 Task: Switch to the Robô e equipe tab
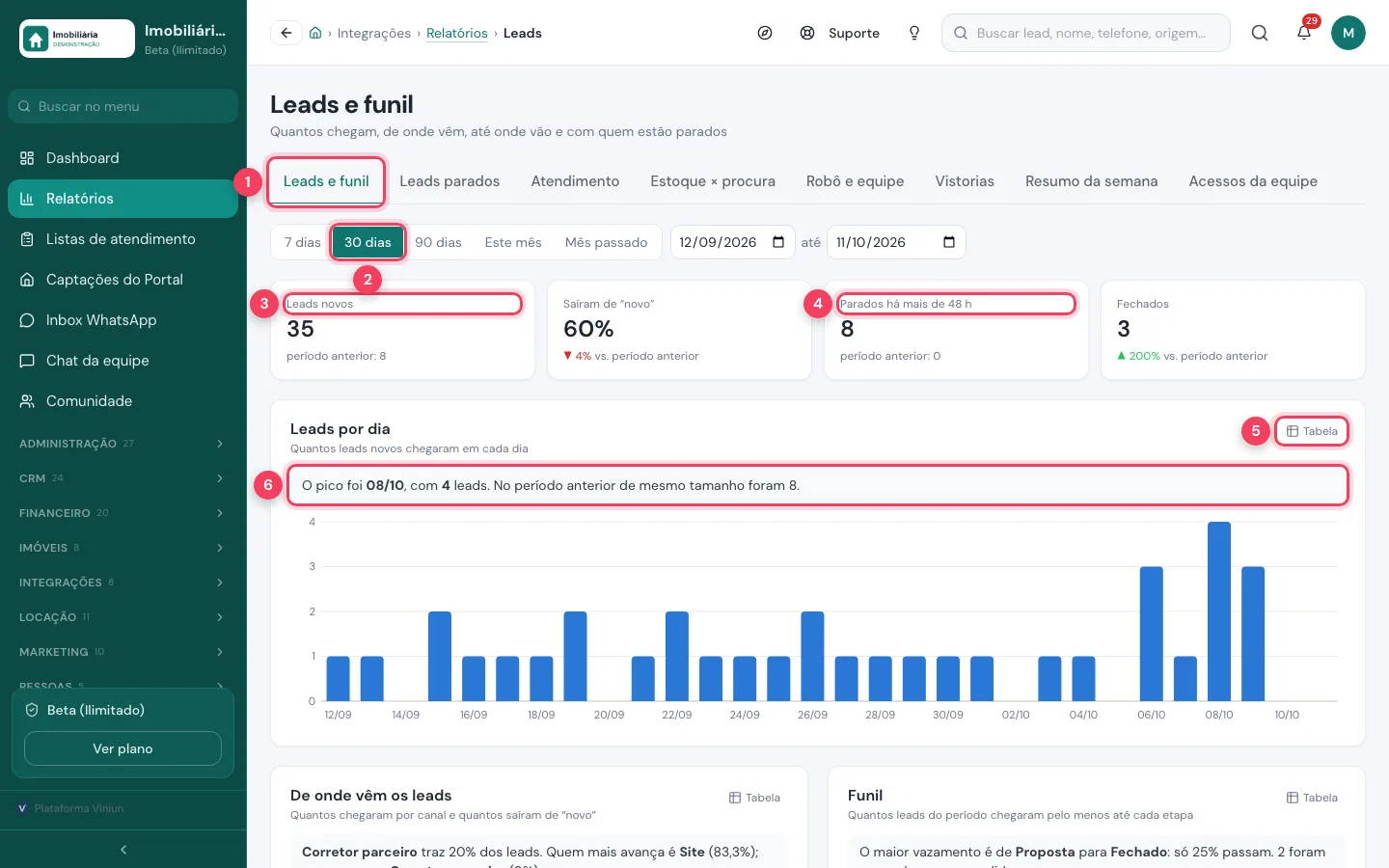[x=855, y=181]
